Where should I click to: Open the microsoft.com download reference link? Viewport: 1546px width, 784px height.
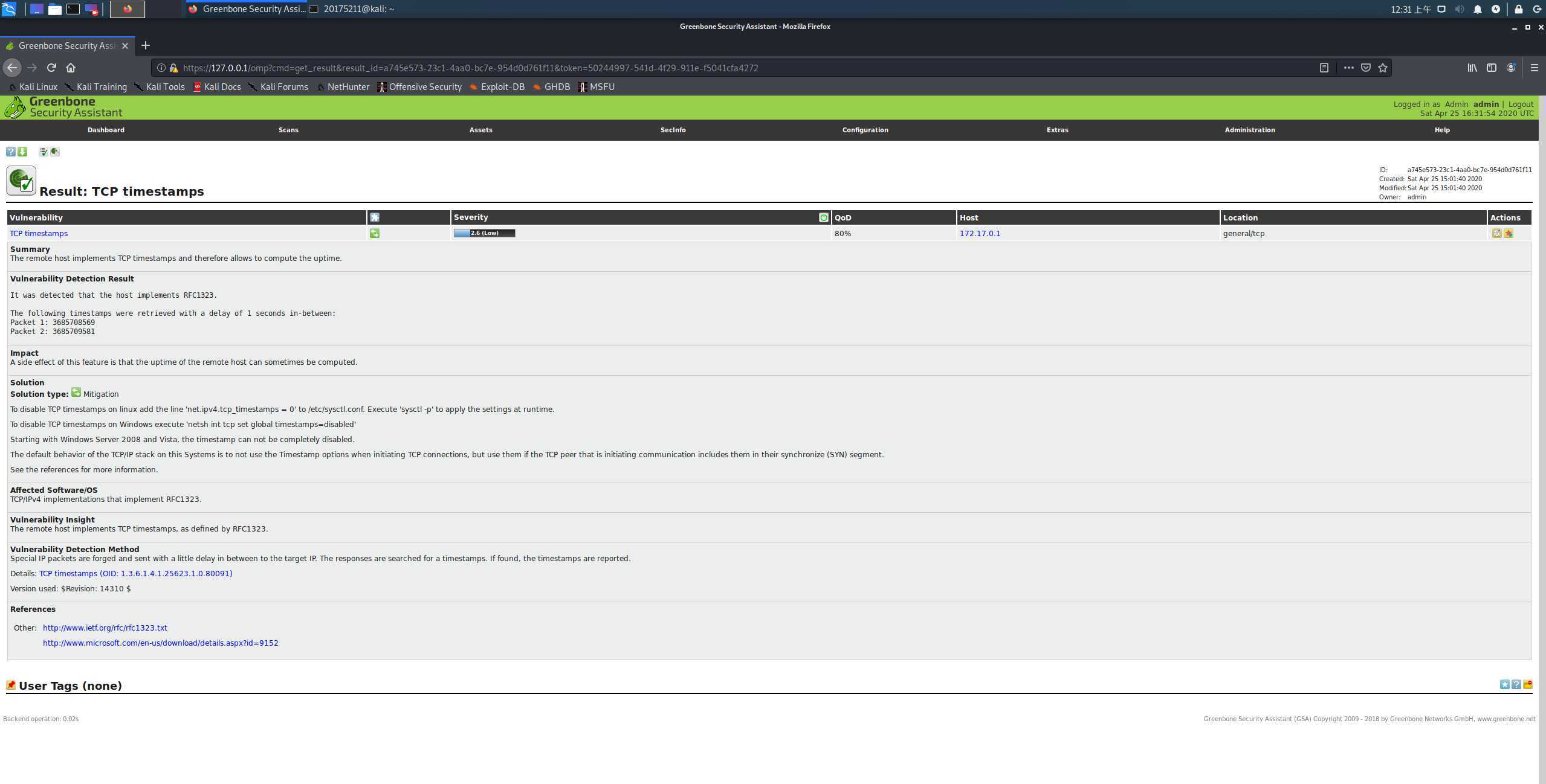click(x=160, y=643)
